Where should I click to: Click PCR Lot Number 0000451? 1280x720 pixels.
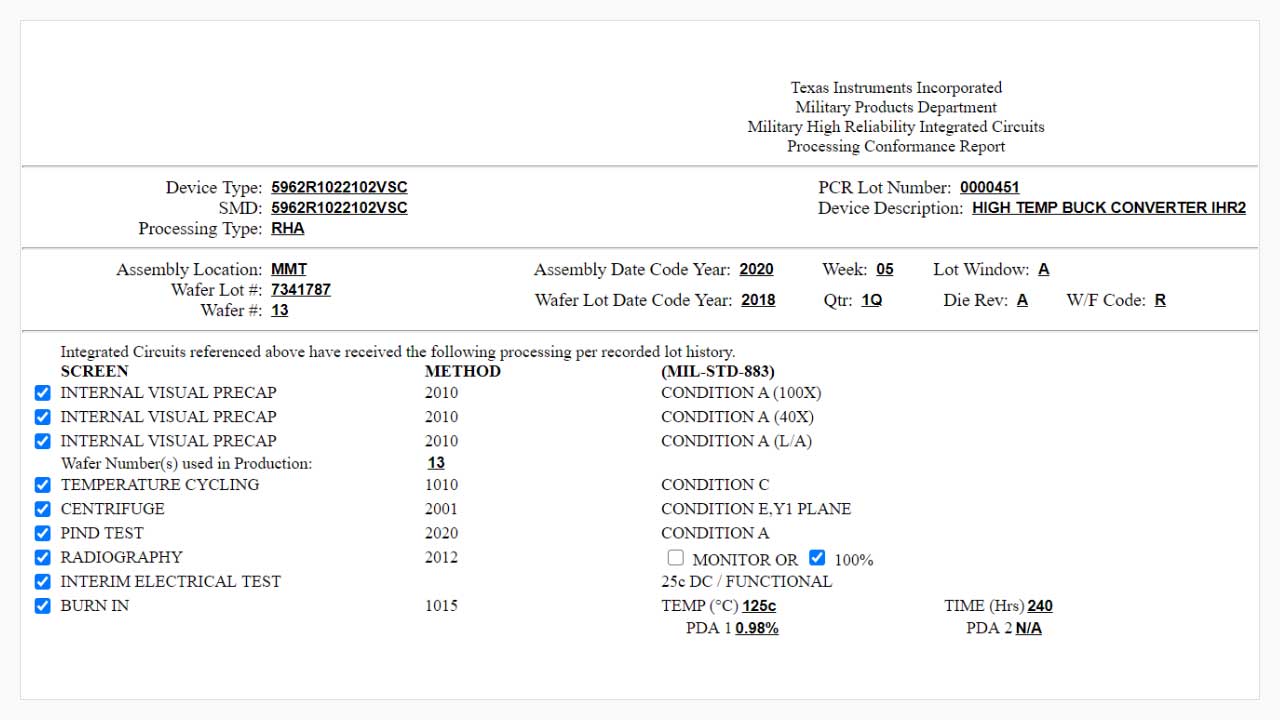tap(990, 187)
